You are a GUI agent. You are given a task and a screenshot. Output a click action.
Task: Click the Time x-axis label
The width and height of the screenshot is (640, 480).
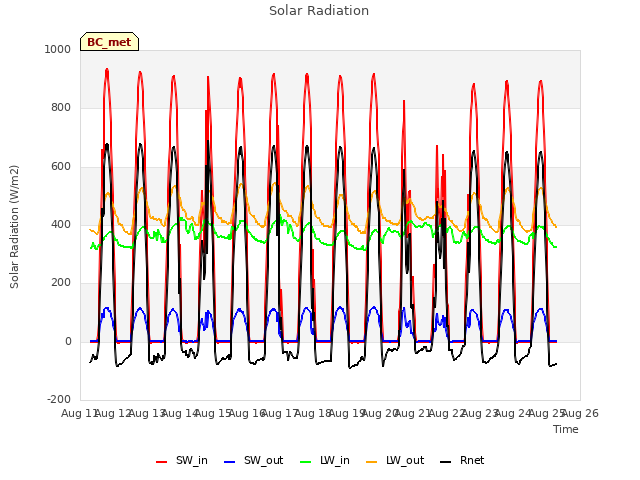[566, 429]
